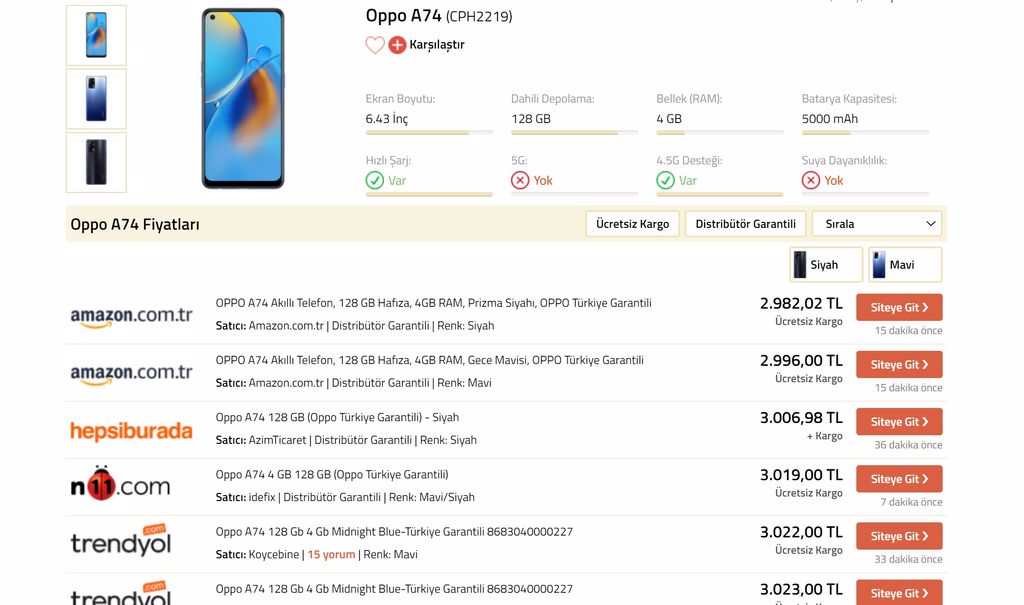Image resolution: width=1024 pixels, height=605 pixels.
Task: Open the Sırala sort dropdown
Action: coord(876,224)
